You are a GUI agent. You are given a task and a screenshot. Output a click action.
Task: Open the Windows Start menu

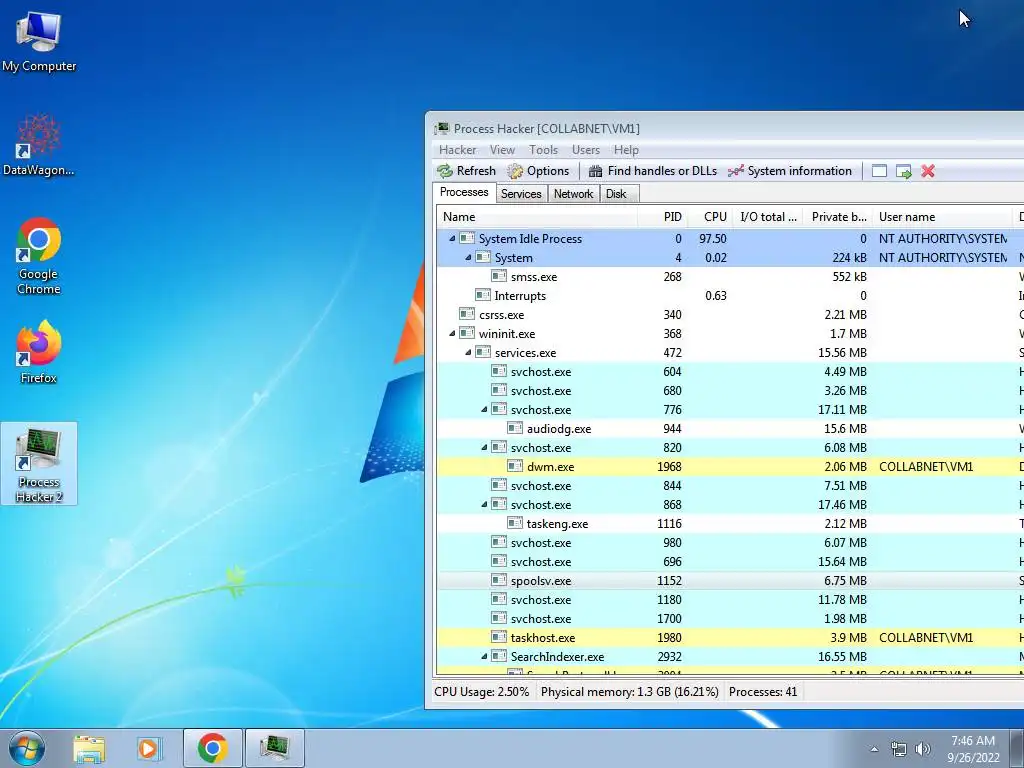[27, 748]
